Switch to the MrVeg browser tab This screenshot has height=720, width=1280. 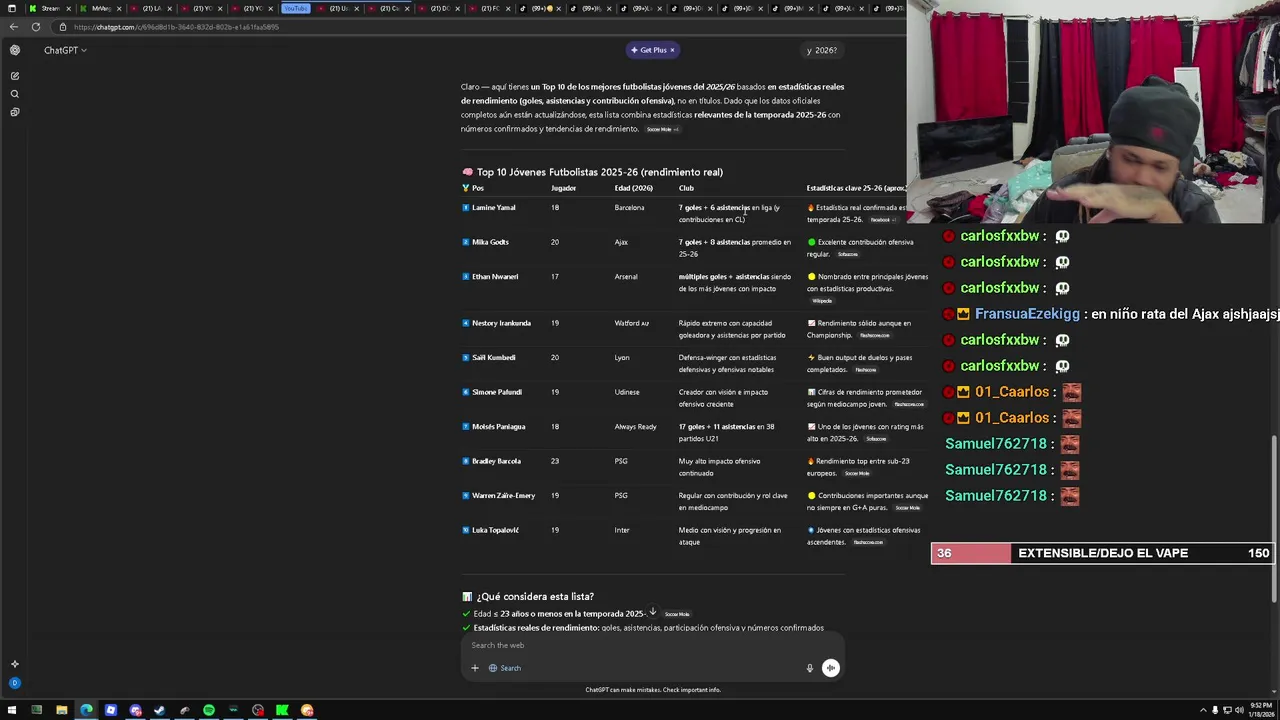pos(100,8)
